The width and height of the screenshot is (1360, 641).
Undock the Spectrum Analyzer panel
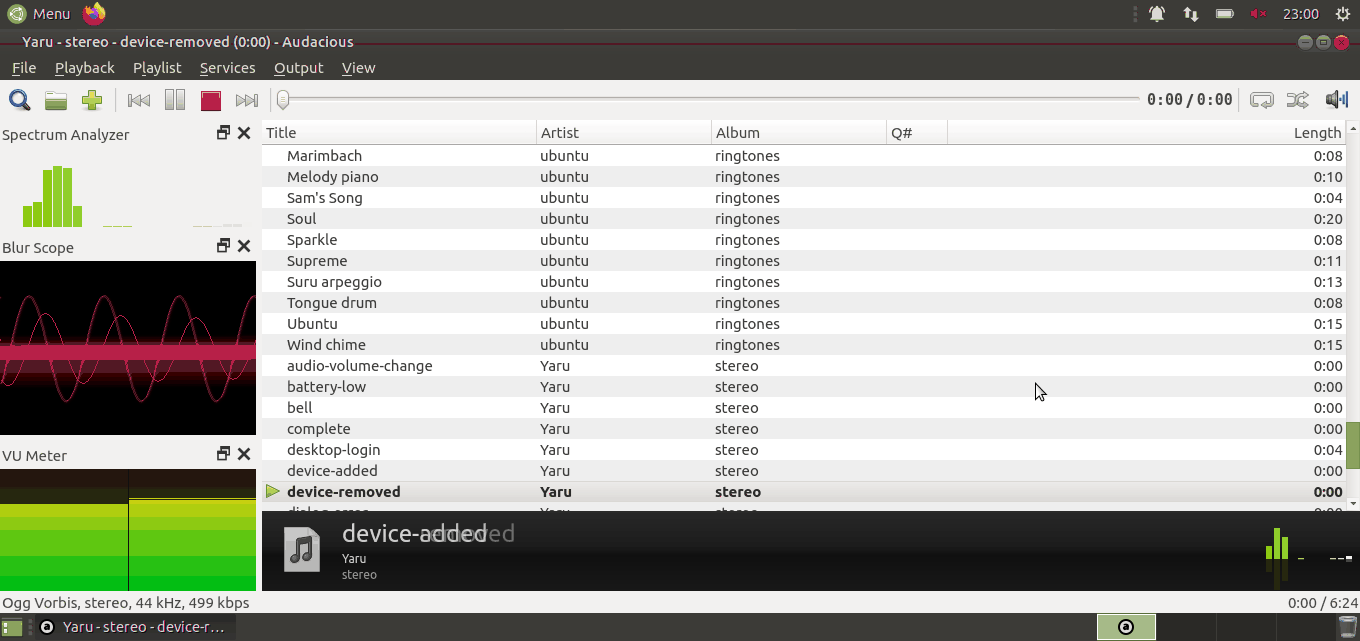[x=224, y=133]
